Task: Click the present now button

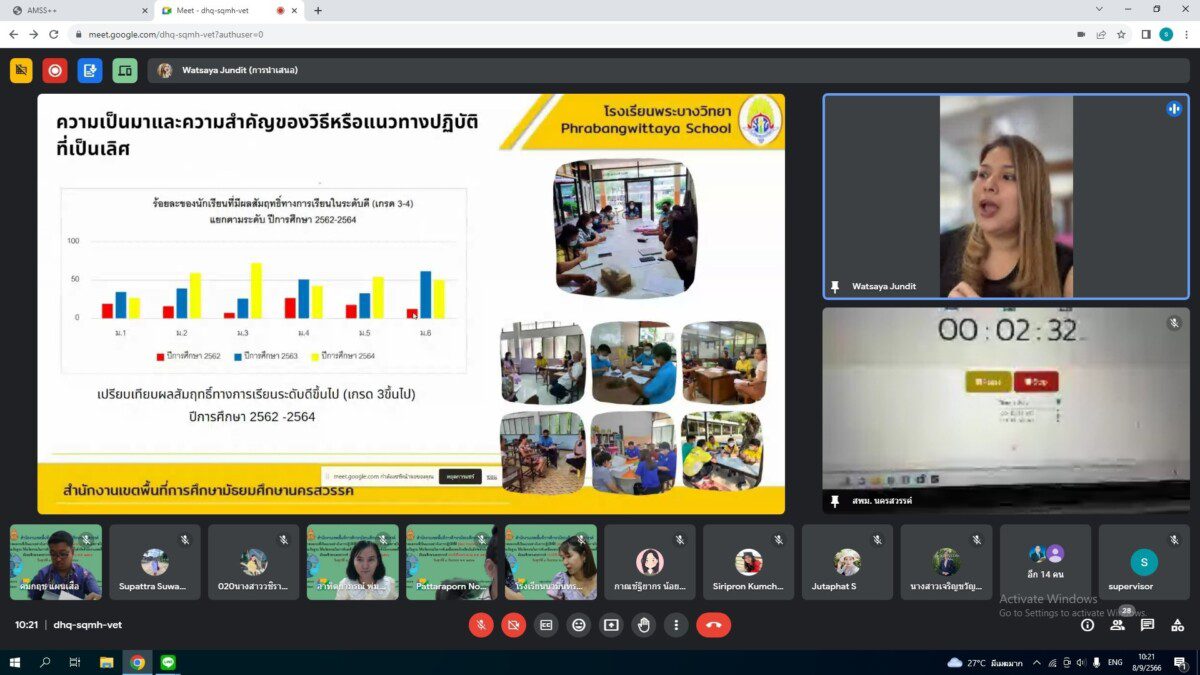Action: [611, 625]
